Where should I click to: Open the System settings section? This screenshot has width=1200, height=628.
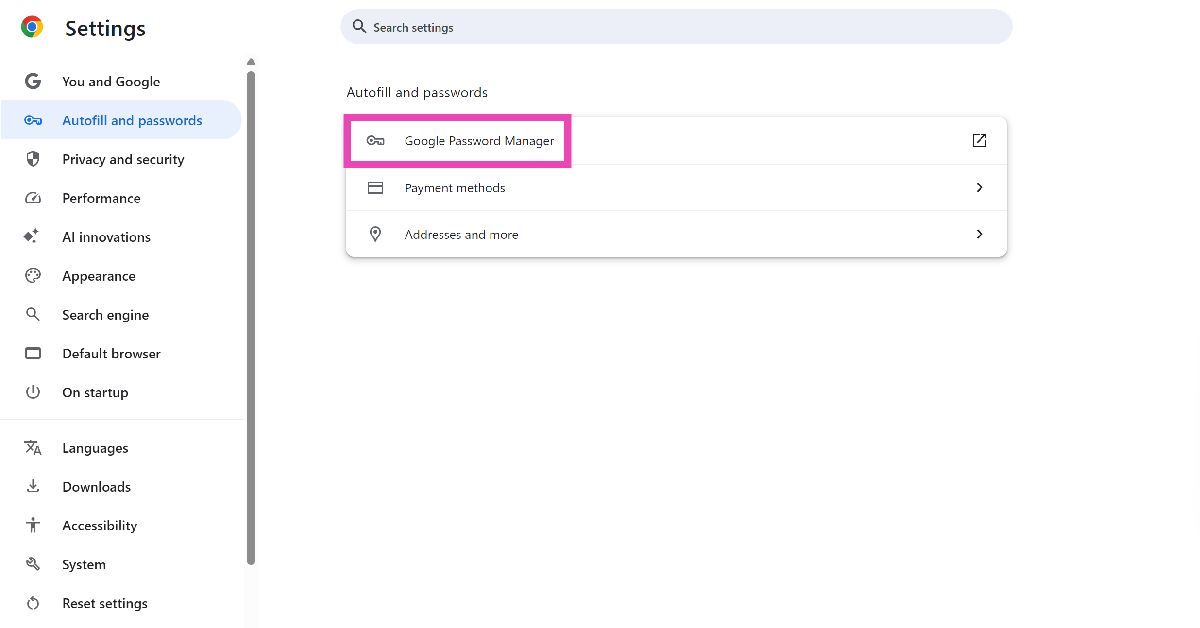coord(121,565)
